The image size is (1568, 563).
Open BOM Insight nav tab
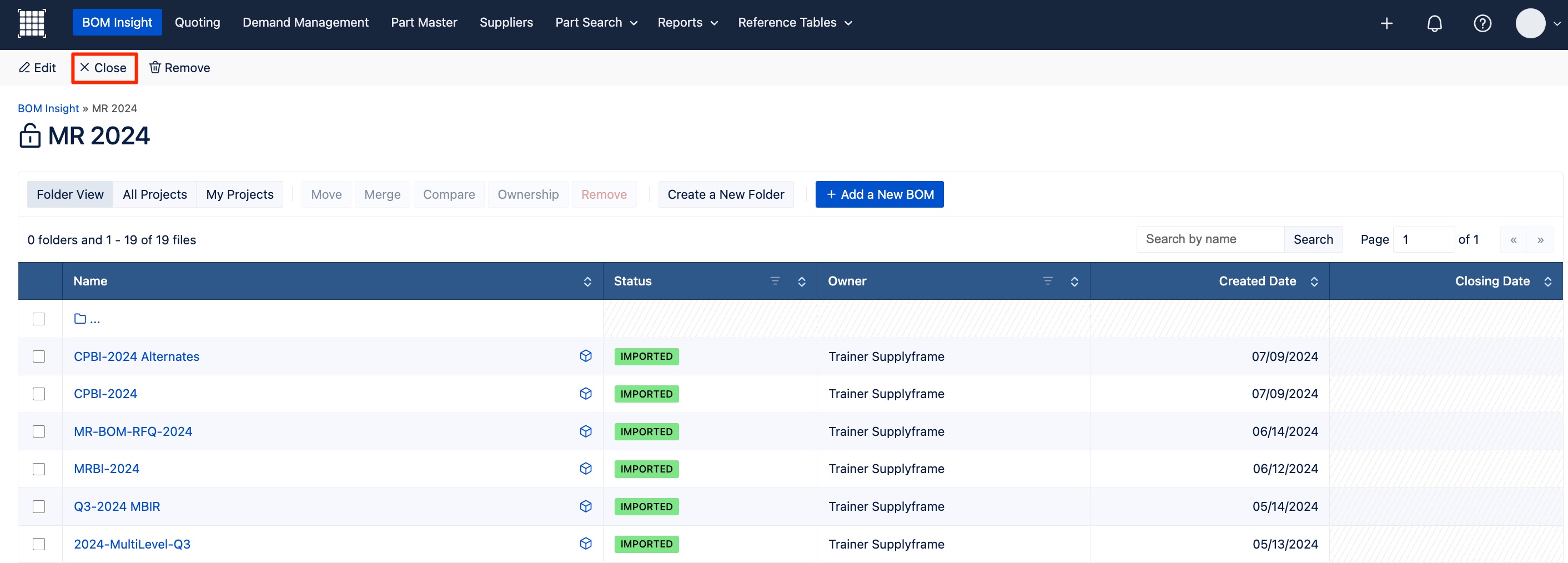(117, 23)
